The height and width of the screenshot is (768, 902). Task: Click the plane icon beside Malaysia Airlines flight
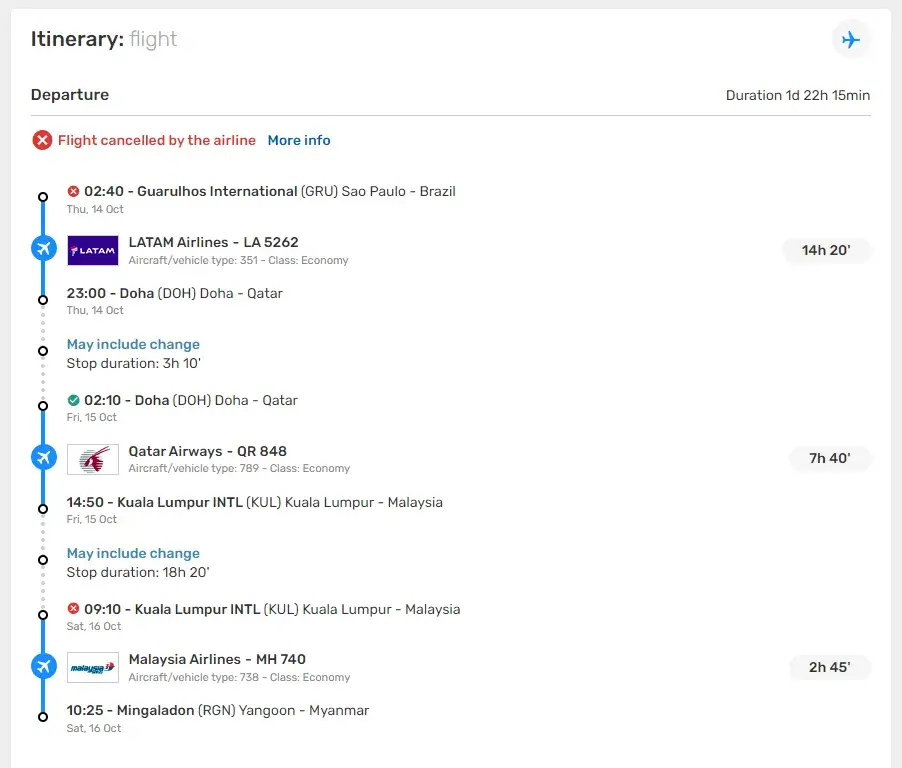click(x=43, y=665)
